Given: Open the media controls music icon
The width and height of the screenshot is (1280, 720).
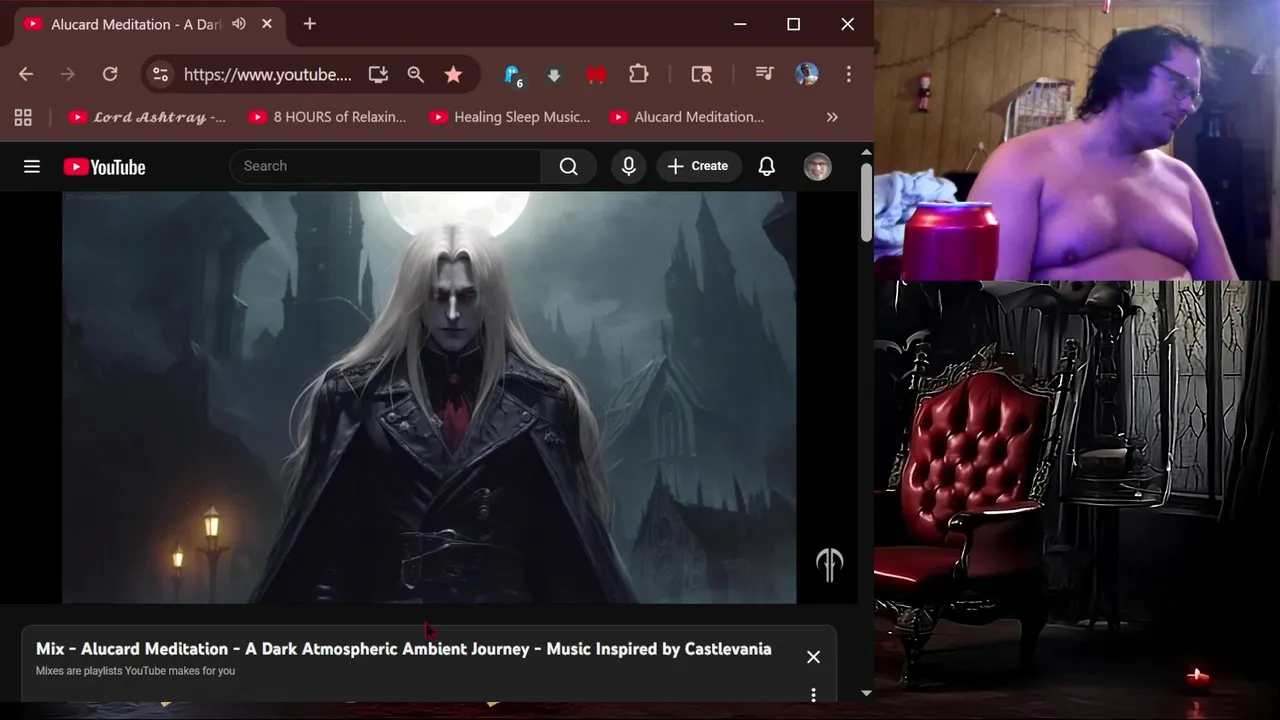Looking at the screenshot, I should pyautogui.click(x=765, y=74).
